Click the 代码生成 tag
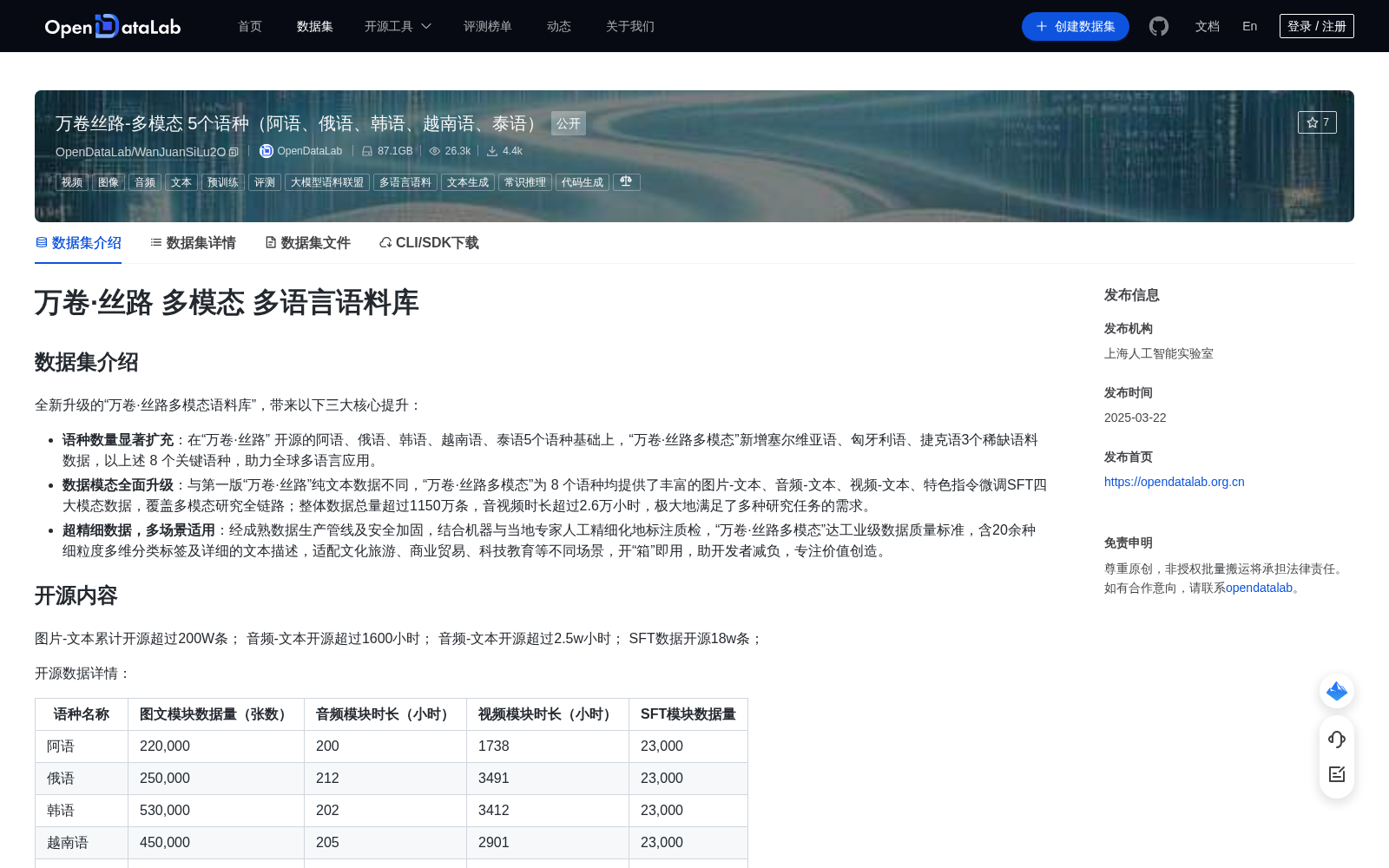 click(x=583, y=182)
